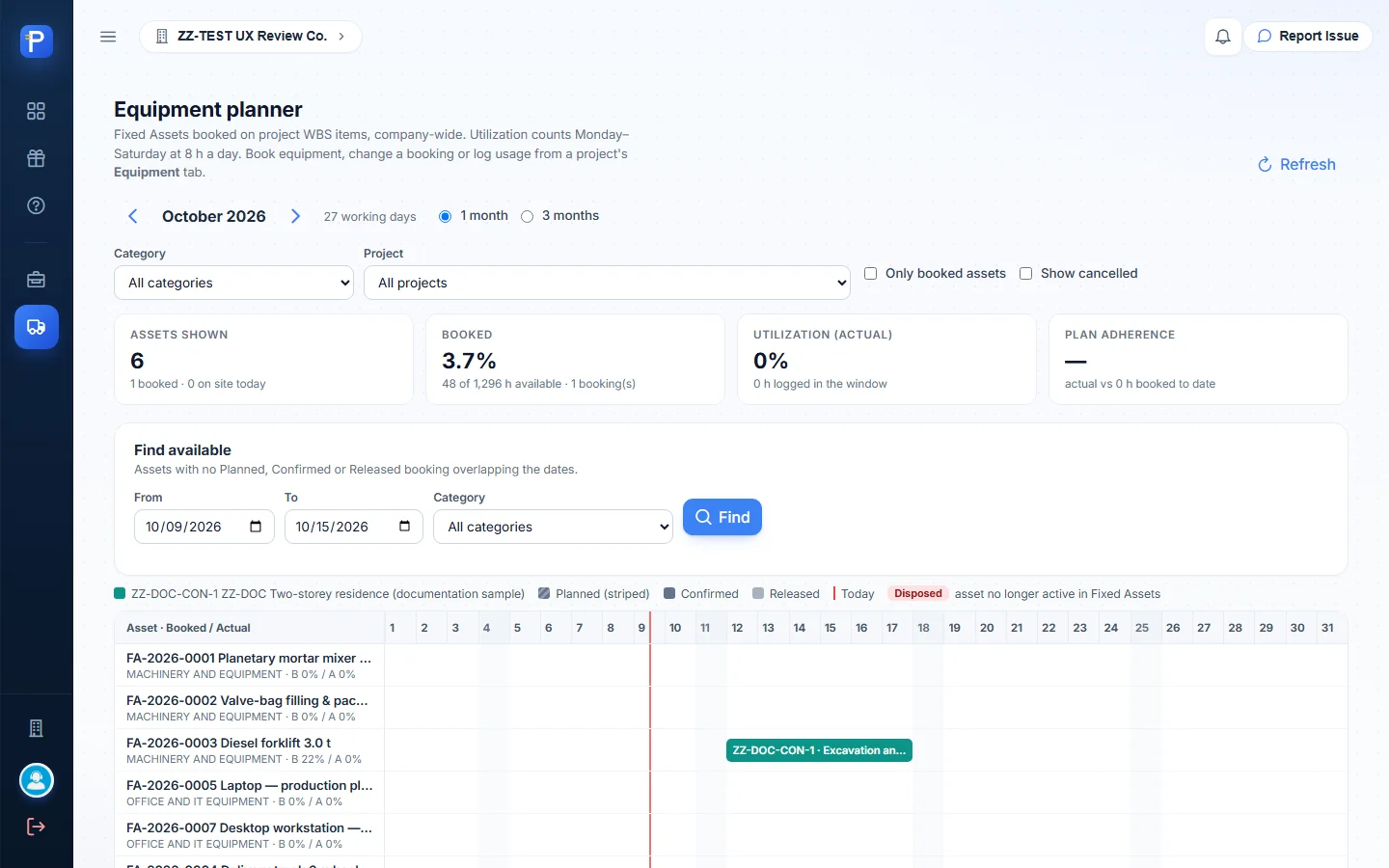Select the 1 month radio option
Screen dimensions: 1389x868
(445, 216)
